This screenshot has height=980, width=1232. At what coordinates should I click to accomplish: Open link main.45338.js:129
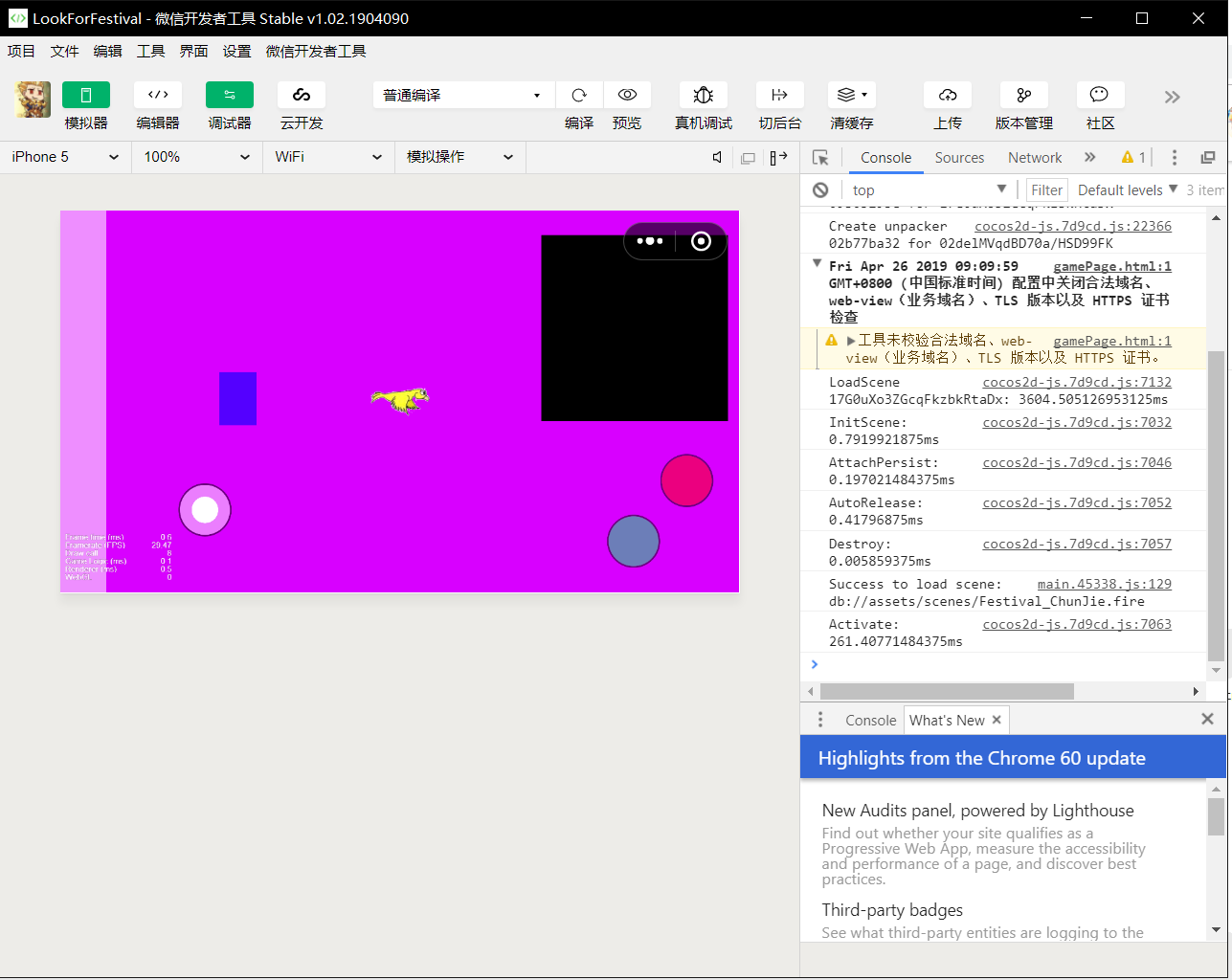pos(1104,584)
